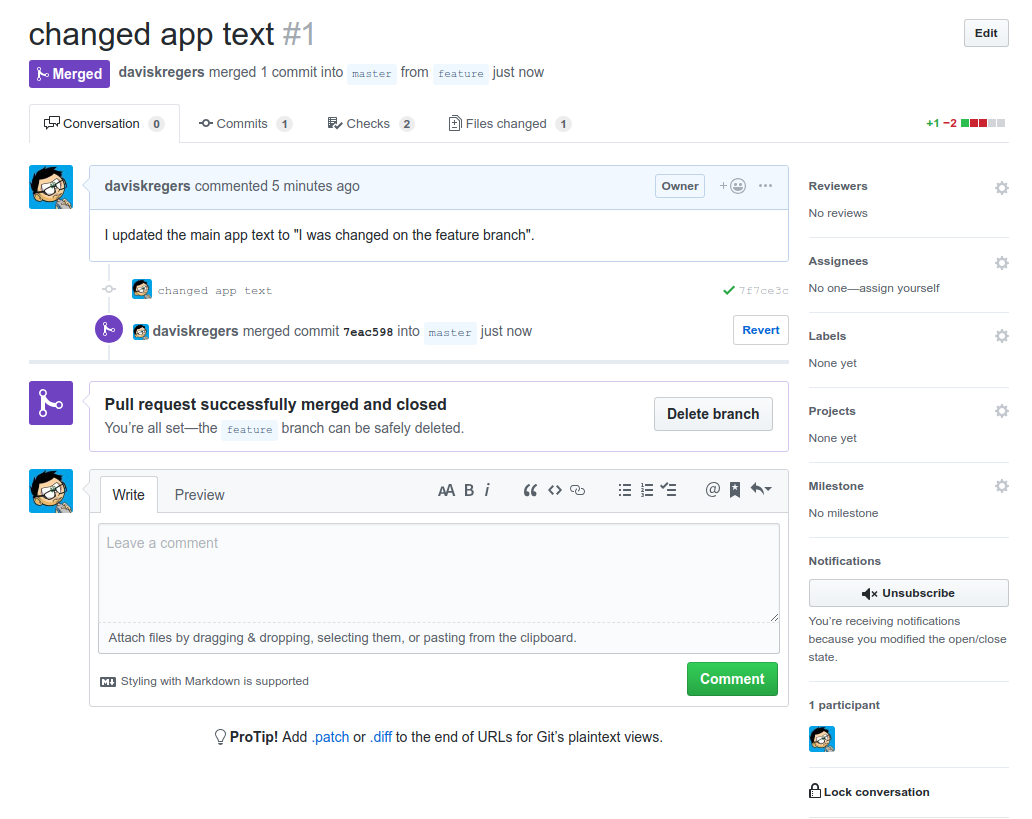Screen dimensions: 1032x819
Task: Switch to the Preview tab
Action: (x=199, y=495)
